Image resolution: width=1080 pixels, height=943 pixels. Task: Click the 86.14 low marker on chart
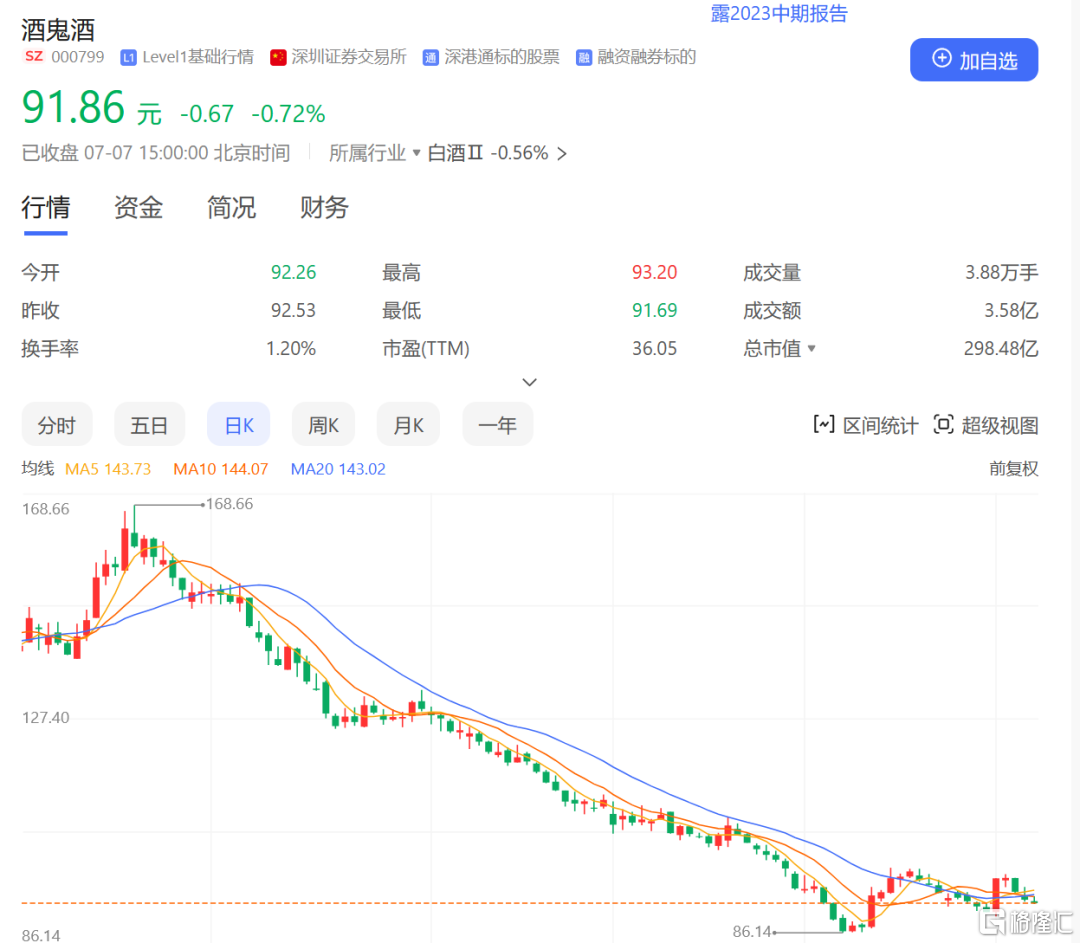pos(751,931)
